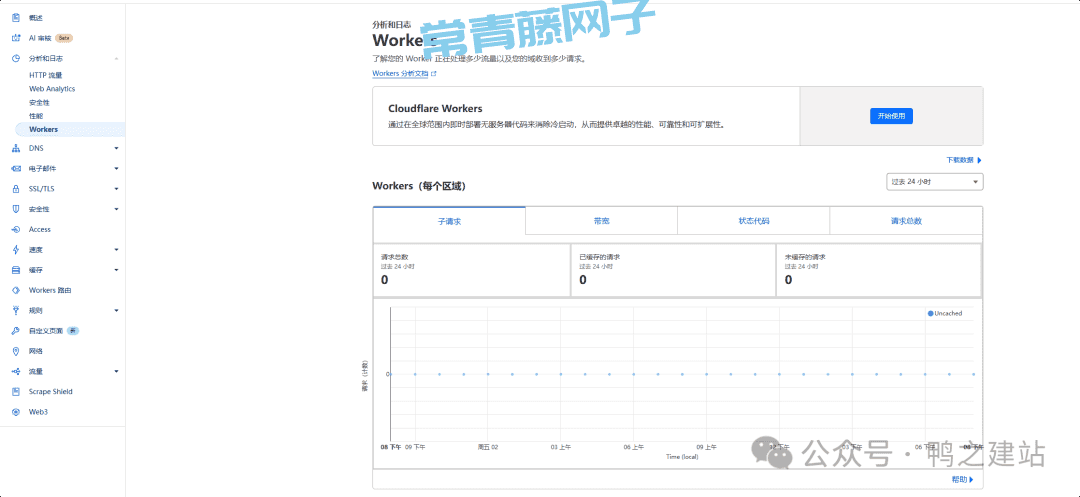This screenshot has height=497, width=1080.
Task: Switch to the 请求总数 tab
Action: [x=906, y=221]
